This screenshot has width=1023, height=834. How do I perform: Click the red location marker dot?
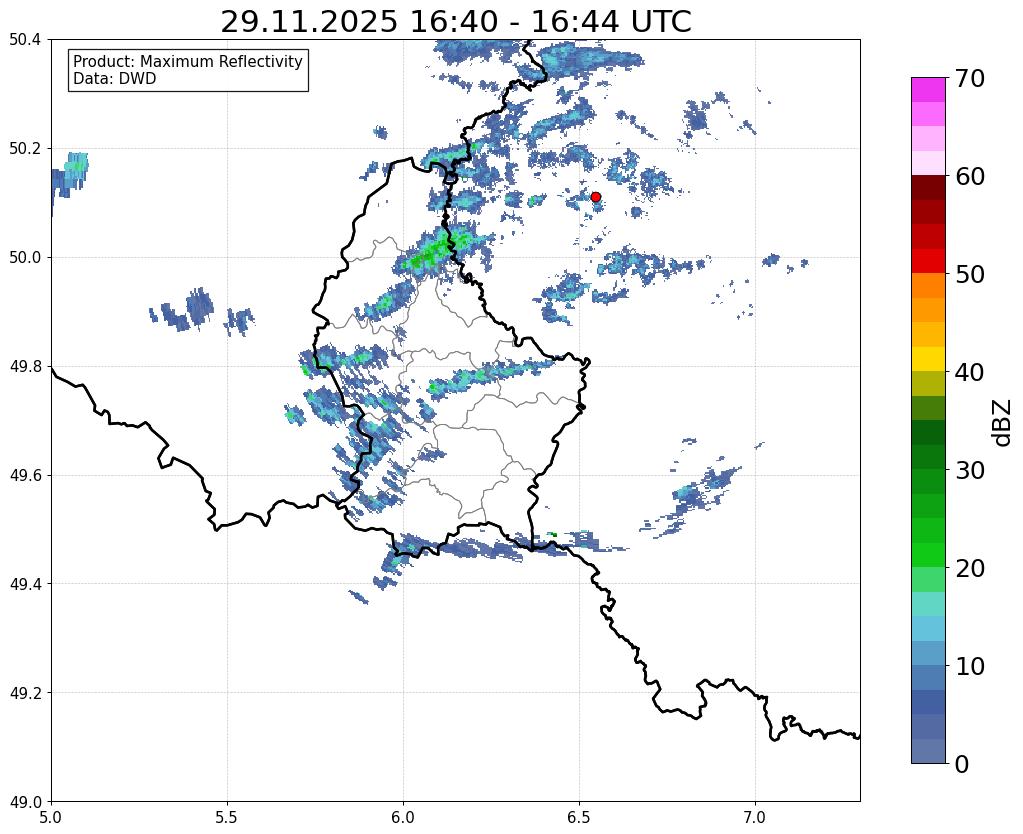click(x=596, y=197)
